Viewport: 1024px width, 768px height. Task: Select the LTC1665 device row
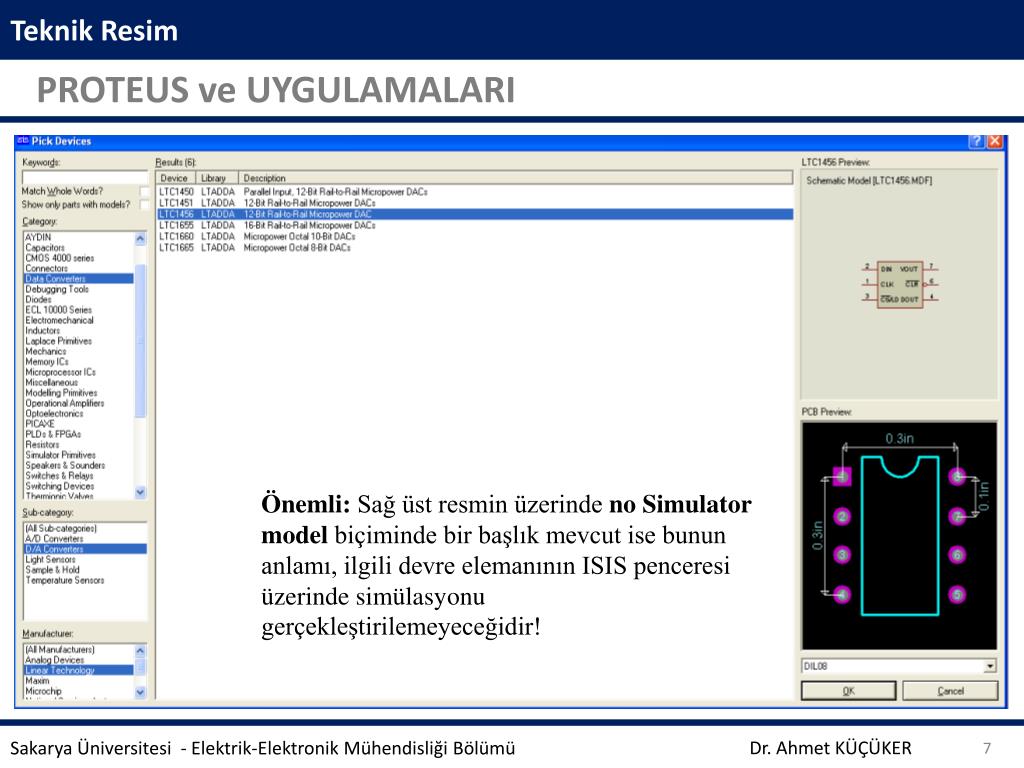[475, 248]
